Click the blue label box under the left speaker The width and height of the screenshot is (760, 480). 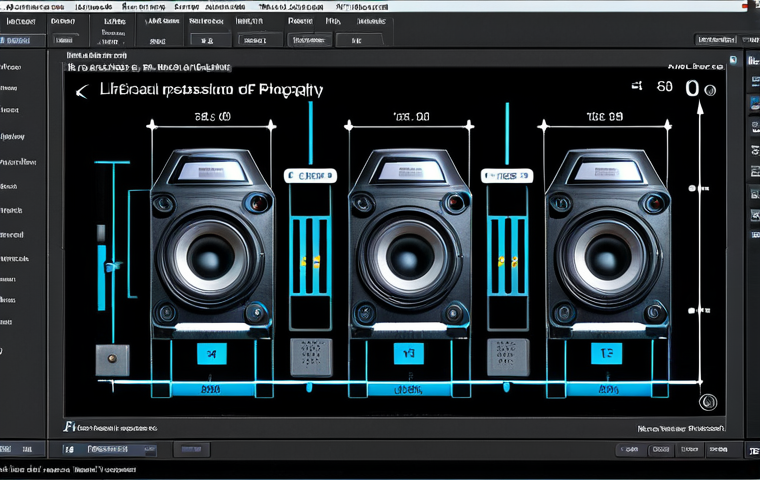click(212, 353)
